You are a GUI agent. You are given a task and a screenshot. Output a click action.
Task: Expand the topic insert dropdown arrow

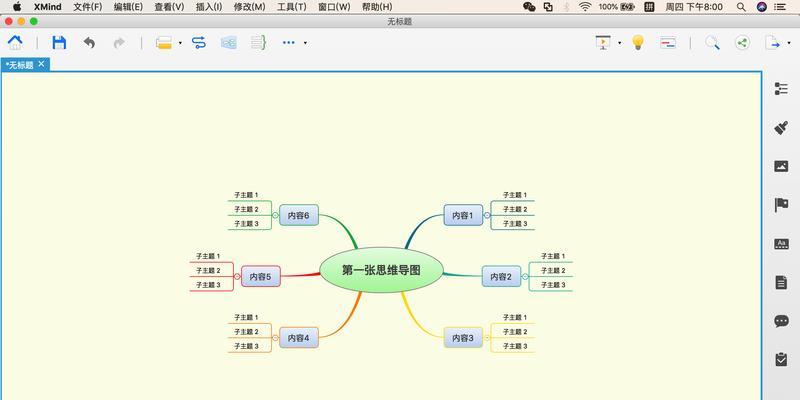pyautogui.click(x=180, y=43)
